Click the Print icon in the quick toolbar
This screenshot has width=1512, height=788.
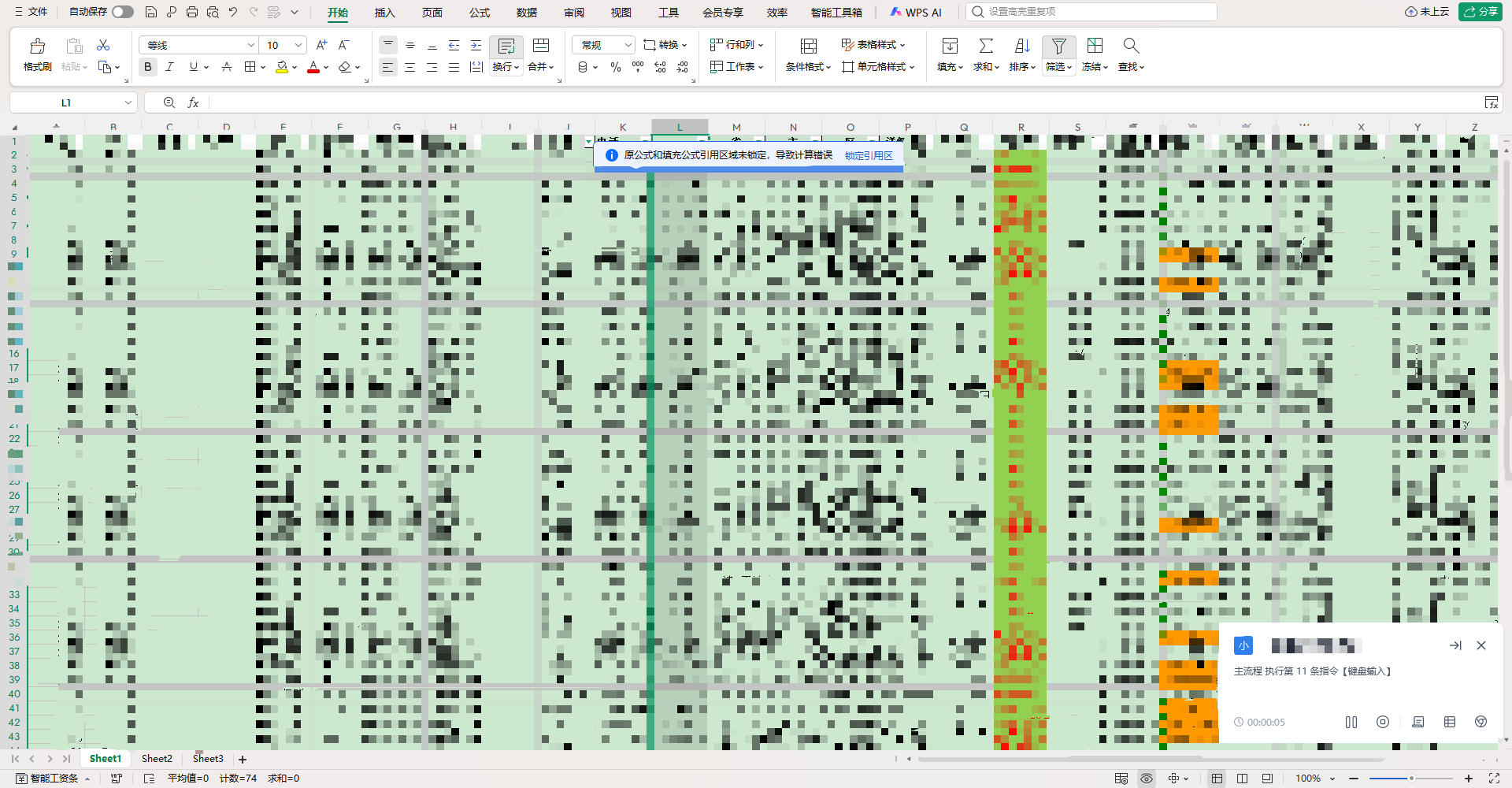[x=192, y=12]
